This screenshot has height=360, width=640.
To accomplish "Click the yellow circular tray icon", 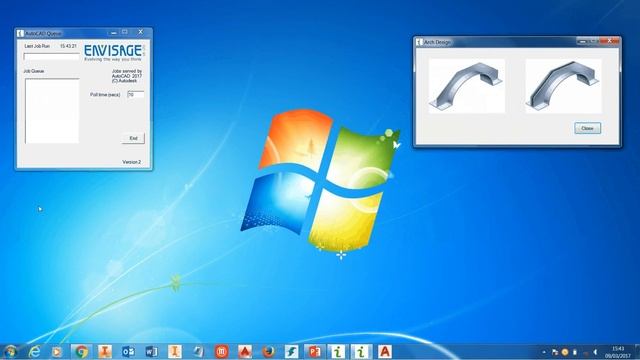I will click(x=565, y=352).
